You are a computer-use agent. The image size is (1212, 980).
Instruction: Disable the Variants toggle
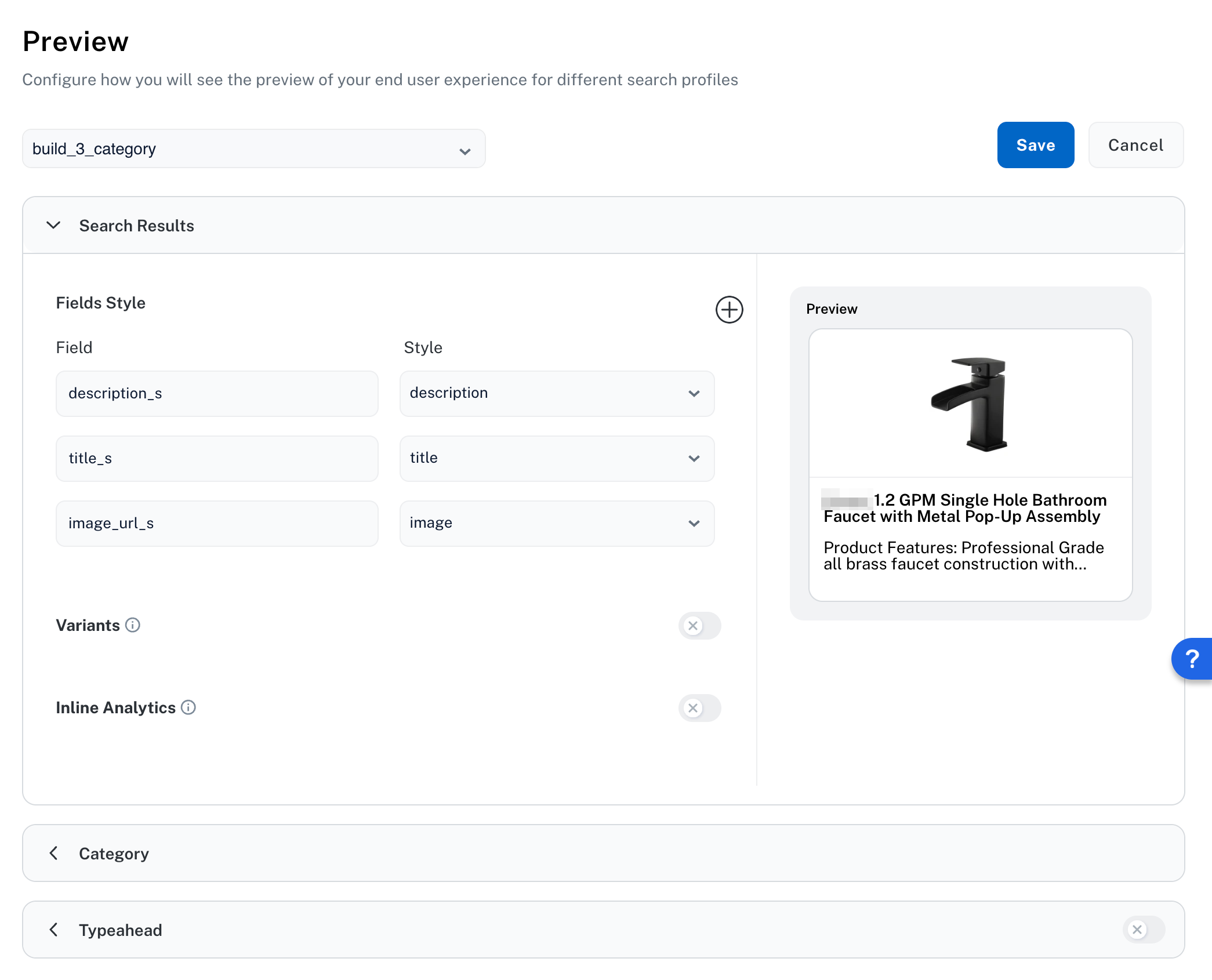point(699,626)
